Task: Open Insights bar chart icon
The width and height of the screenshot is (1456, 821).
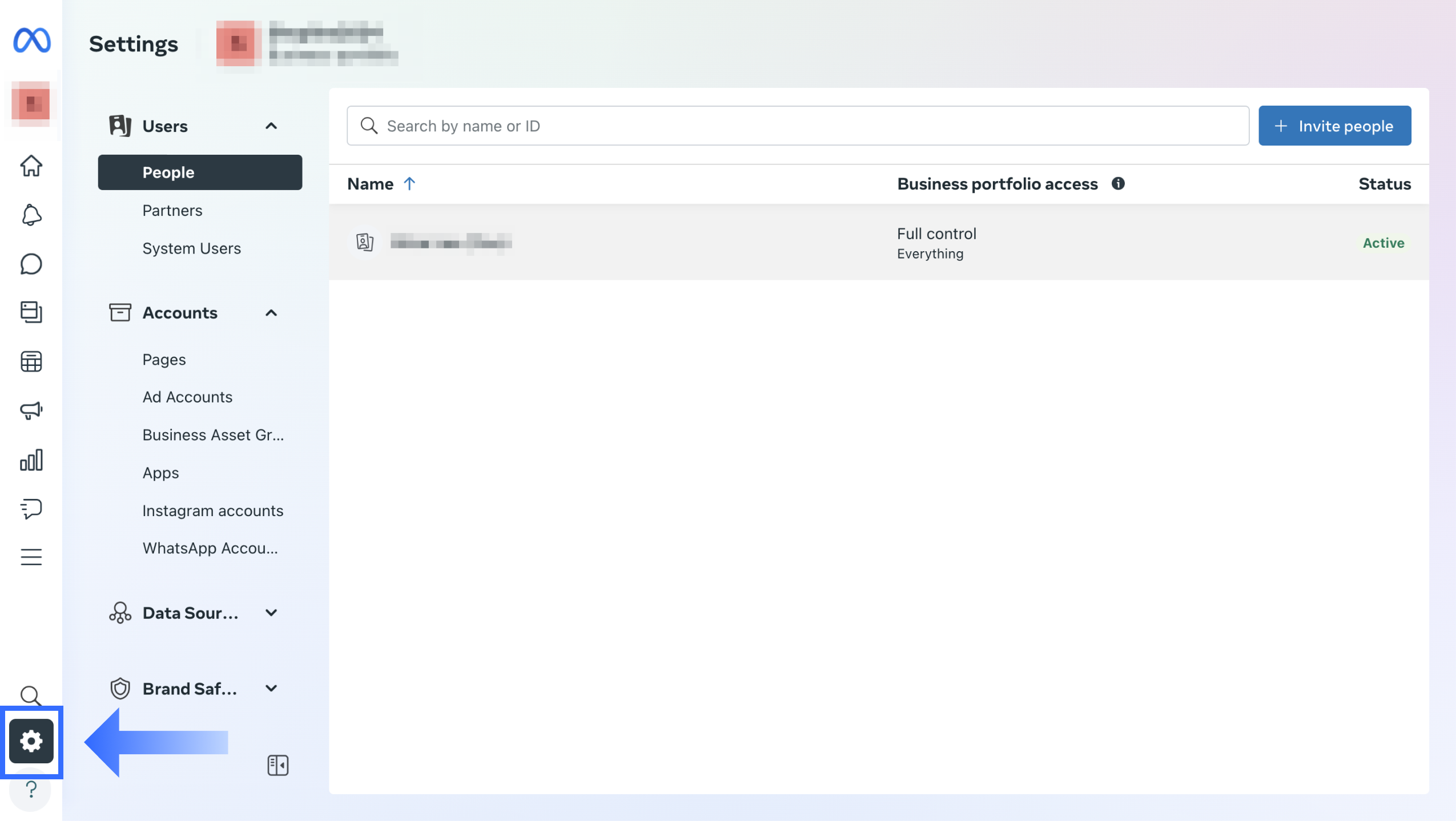Action: (31, 460)
